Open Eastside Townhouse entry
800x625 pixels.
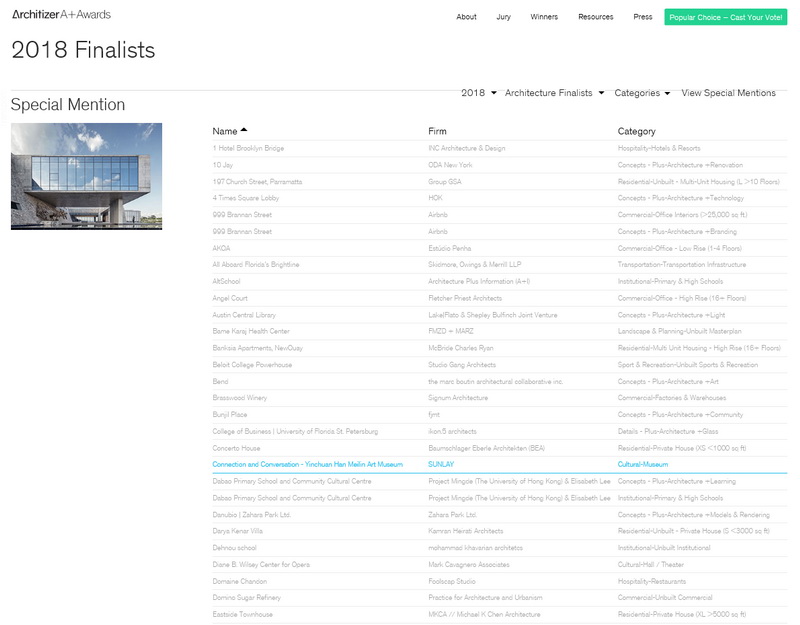click(x=242, y=614)
